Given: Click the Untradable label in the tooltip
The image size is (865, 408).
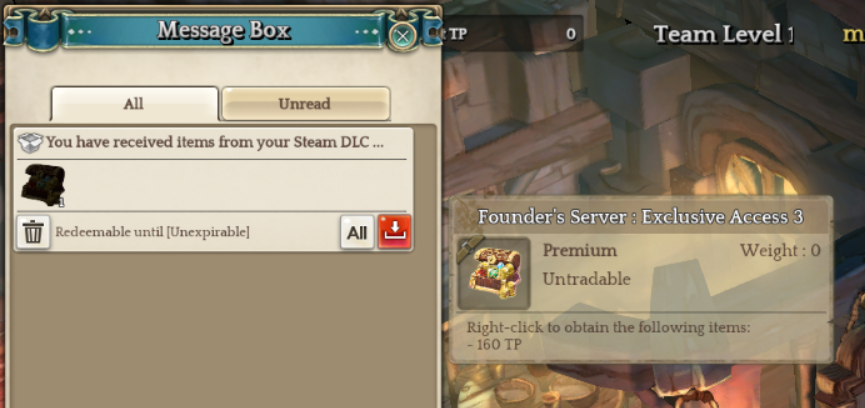Looking at the screenshot, I should click(x=586, y=279).
